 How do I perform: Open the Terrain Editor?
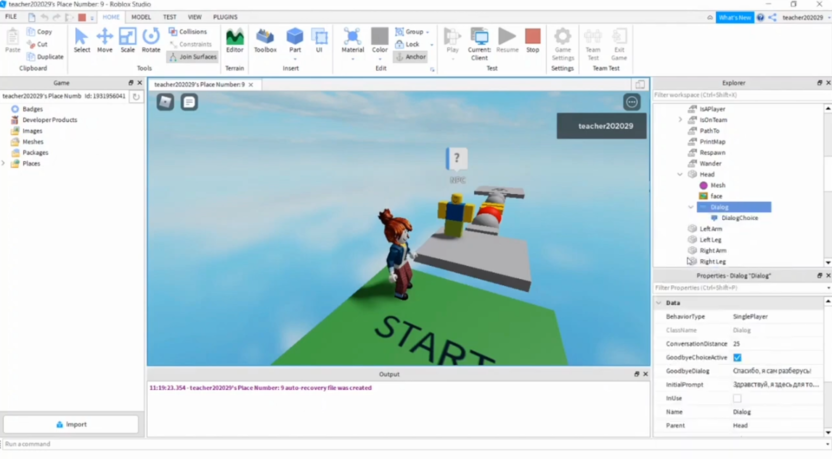click(234, 40)
